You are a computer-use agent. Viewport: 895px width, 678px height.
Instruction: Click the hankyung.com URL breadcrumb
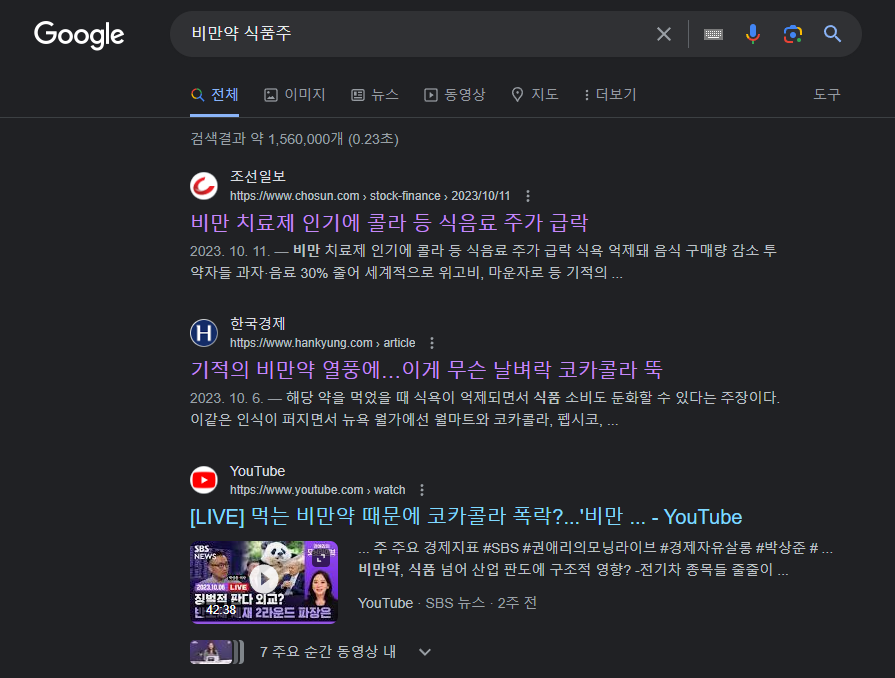click(322, 343)
